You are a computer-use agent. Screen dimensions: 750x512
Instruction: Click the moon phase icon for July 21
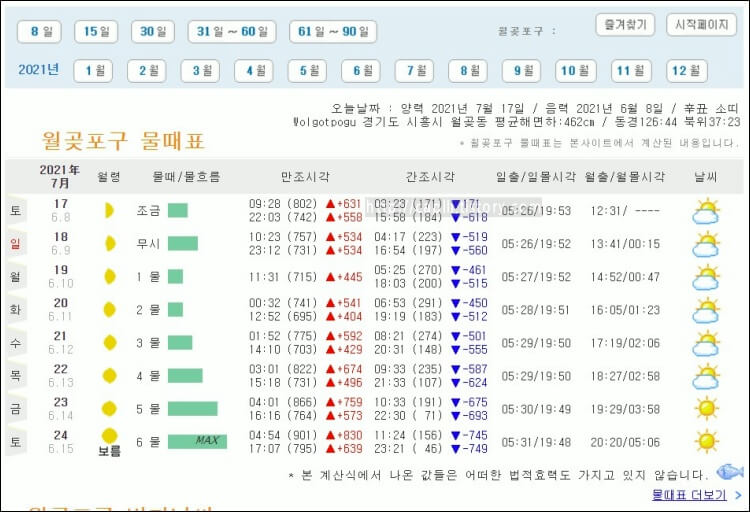coord(110,343)
